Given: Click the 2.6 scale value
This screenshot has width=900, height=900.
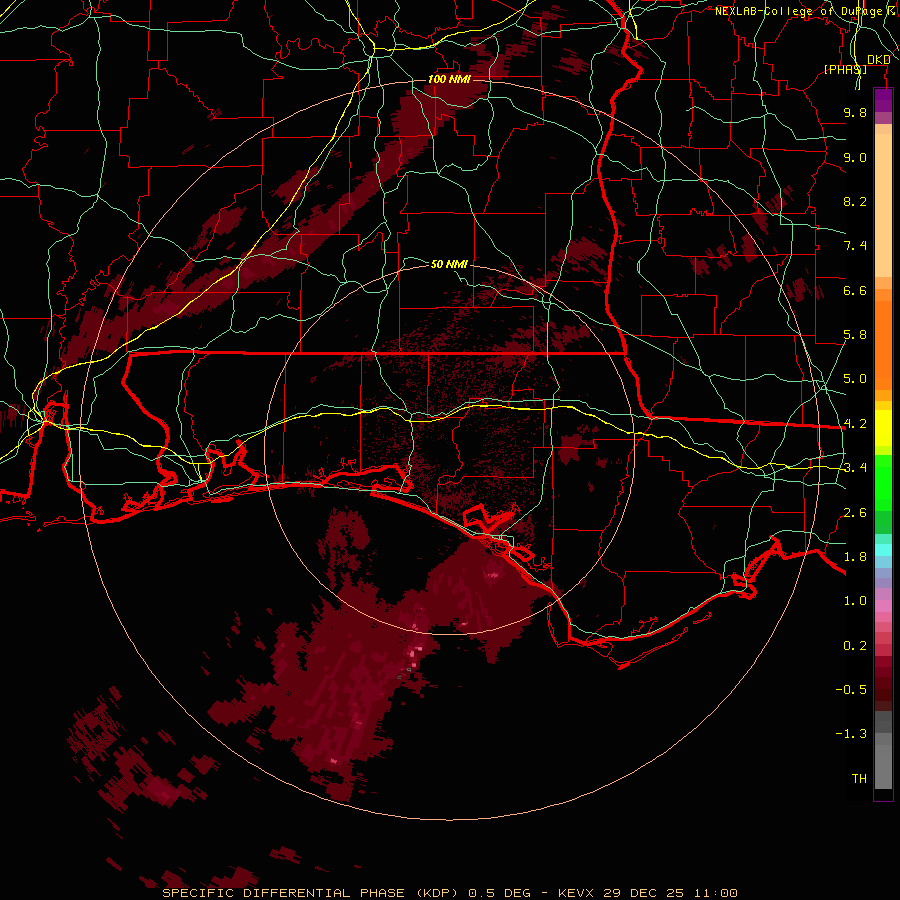Looking at the screenshot, I should pos(855,513).
